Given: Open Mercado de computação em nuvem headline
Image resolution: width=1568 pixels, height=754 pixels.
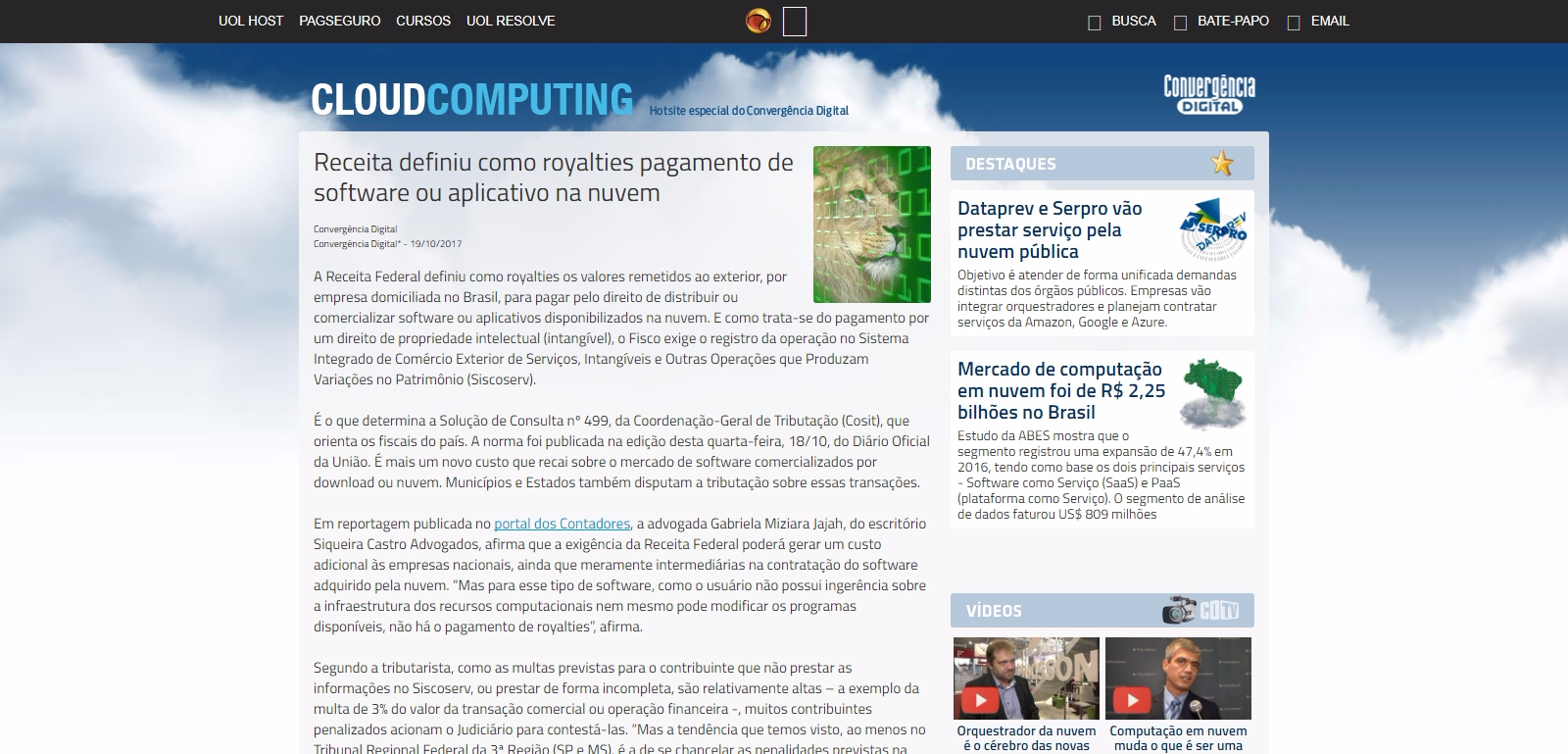Looking at the screenshot, I should [x=1061, y=390].
